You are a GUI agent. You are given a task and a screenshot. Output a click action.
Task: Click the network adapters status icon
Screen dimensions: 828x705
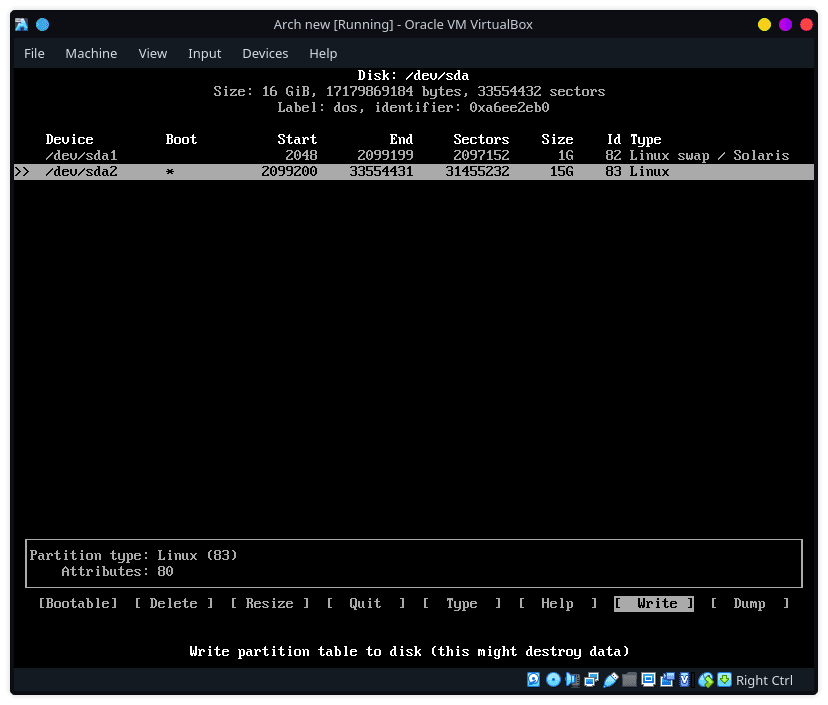(591, 680)
